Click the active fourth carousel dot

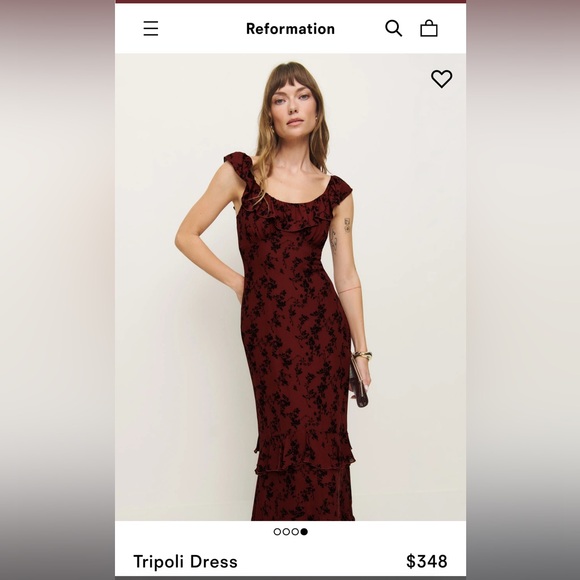(304, 532)
